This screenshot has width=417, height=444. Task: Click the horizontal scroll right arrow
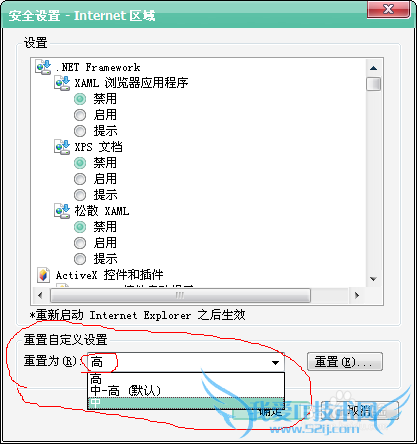click(357, 295)
